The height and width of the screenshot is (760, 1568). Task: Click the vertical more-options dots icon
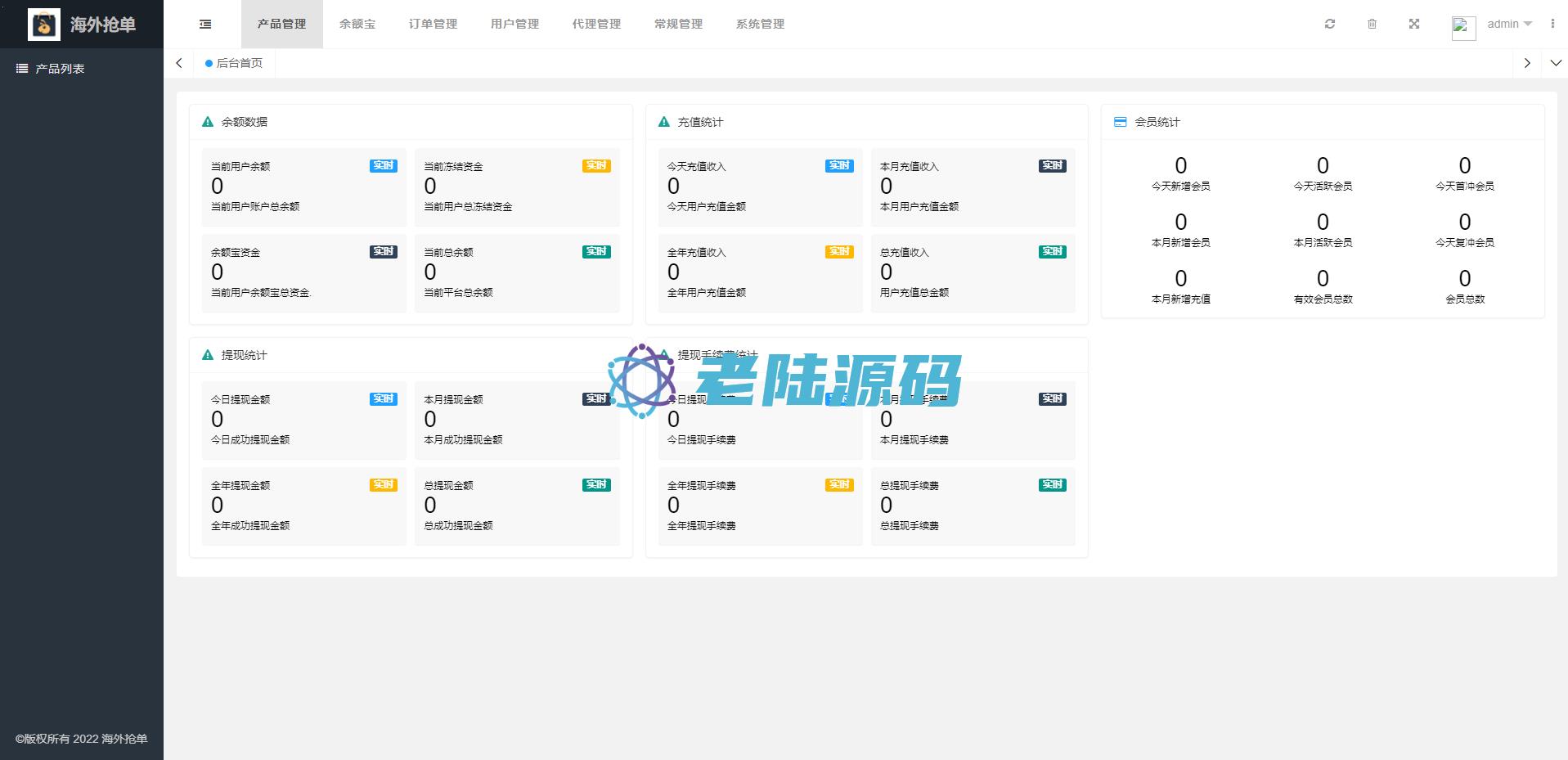(x=1552, y=25)
